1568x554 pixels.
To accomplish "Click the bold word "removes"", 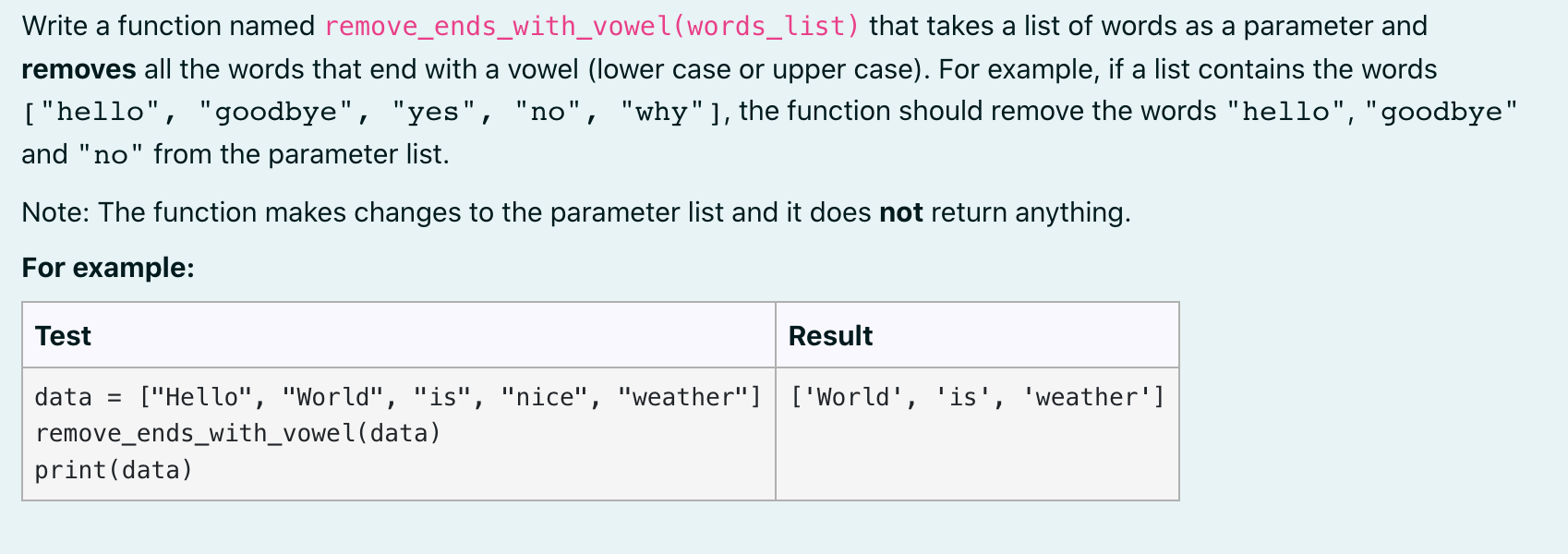I will tap(78, 69).
